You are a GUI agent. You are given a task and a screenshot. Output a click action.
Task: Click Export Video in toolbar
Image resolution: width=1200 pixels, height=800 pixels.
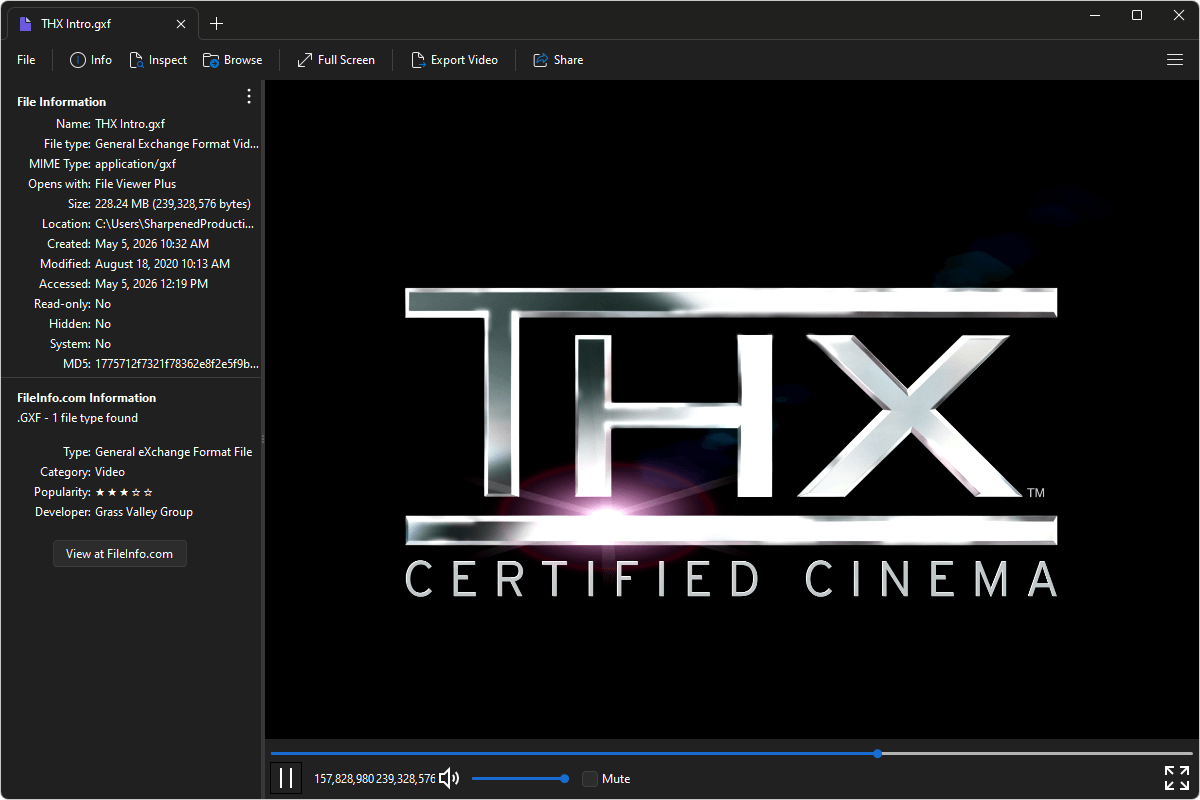(454, 60)
